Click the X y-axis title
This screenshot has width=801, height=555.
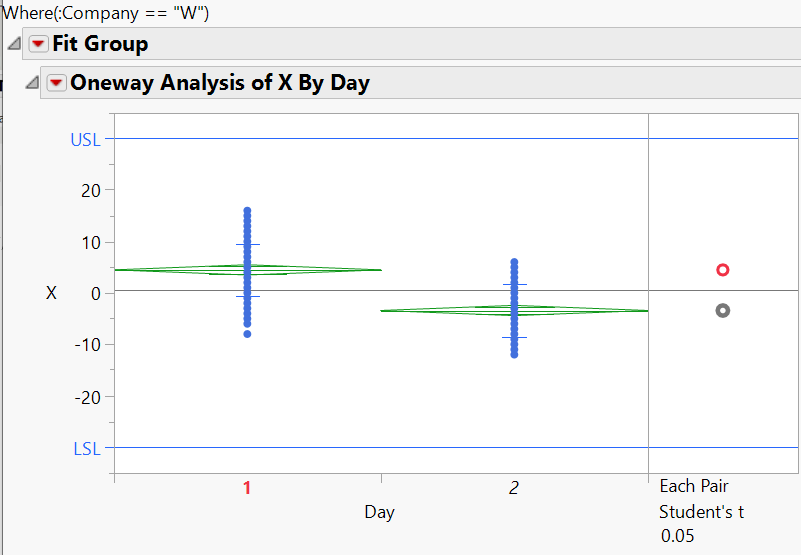[x=52, y=293]
